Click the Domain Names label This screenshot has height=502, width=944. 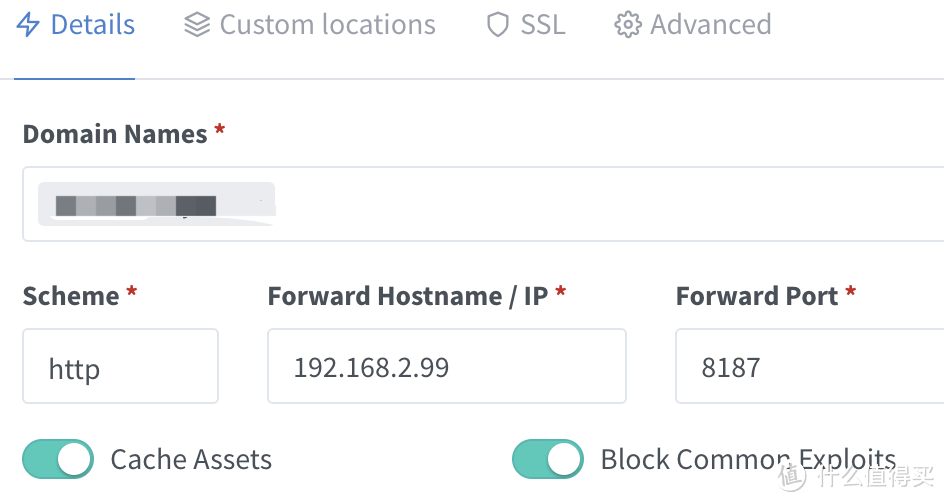(x=115, y=134)
